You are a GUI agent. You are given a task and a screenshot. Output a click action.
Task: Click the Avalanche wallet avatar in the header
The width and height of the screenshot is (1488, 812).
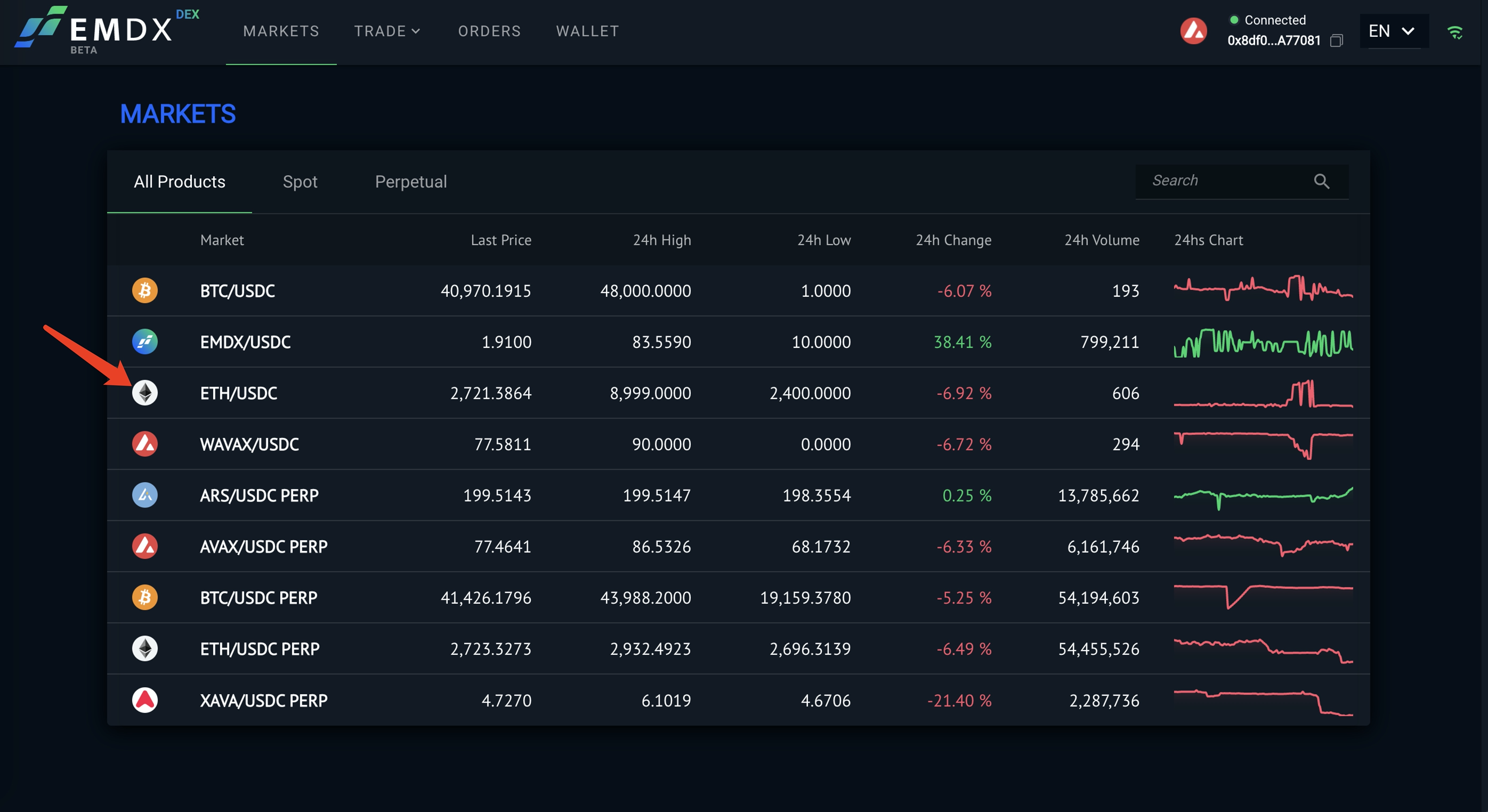tap(1193, 31)
